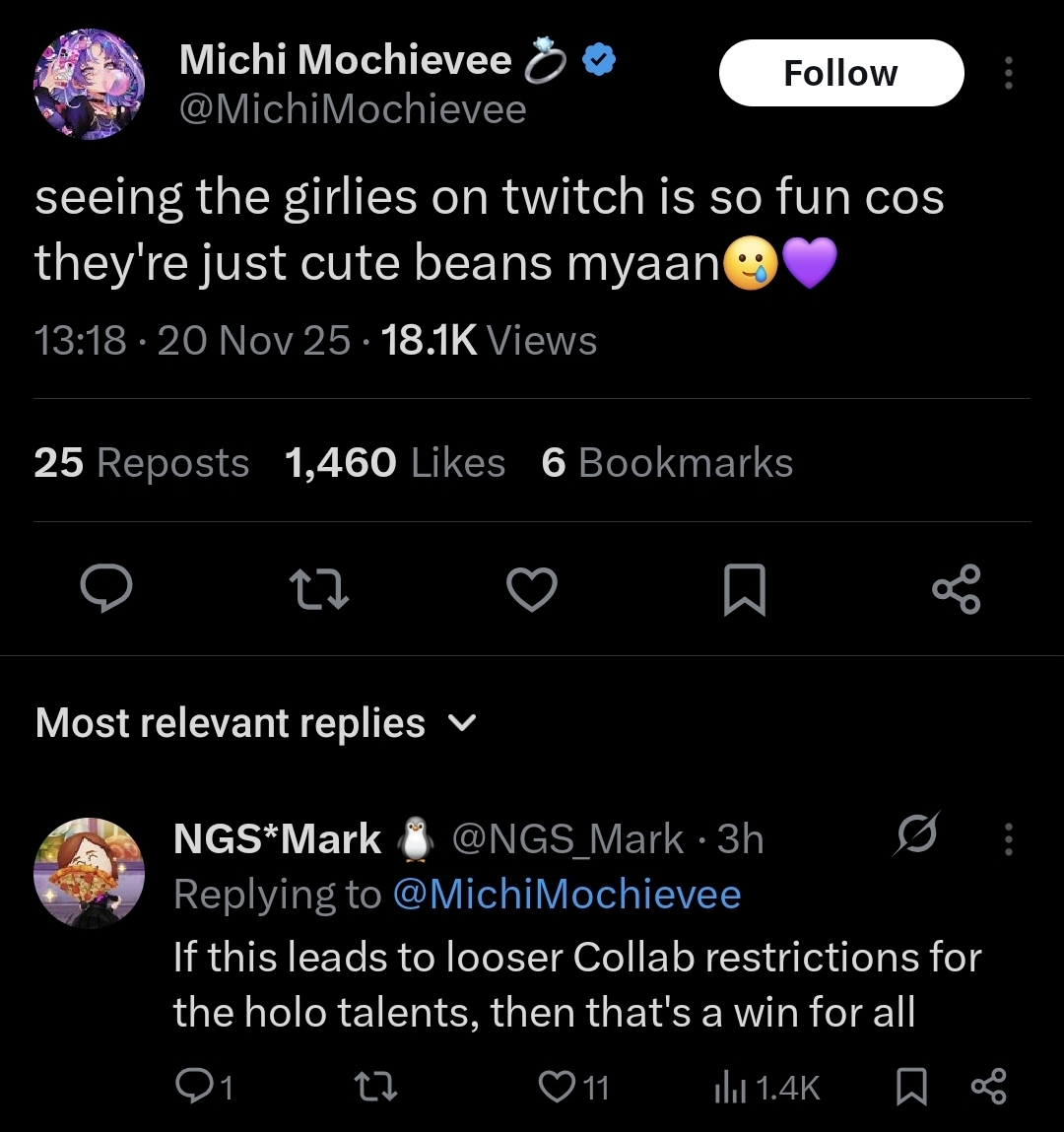
Task: Click the Grok slash icon on reply
Action: [917, 834]
